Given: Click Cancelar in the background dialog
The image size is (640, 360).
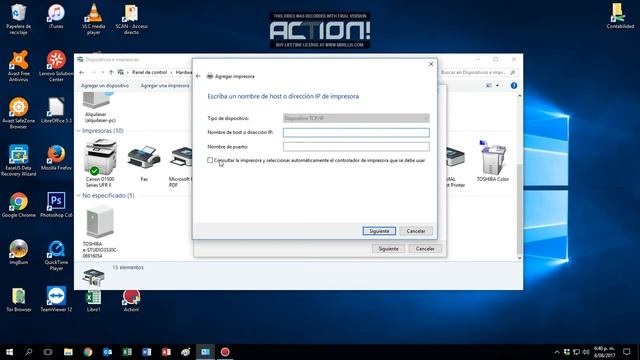Looking at the screenshot, I should pos(425,249).
